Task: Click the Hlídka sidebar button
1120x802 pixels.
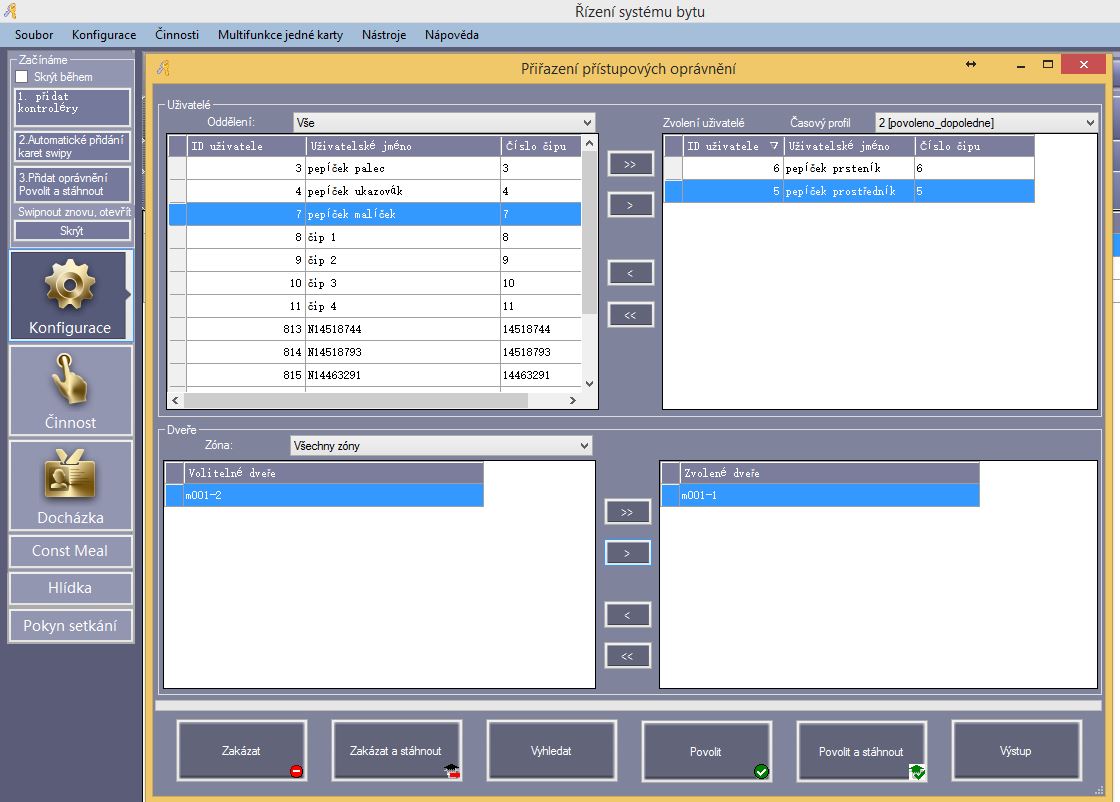Action: point(71,588)
